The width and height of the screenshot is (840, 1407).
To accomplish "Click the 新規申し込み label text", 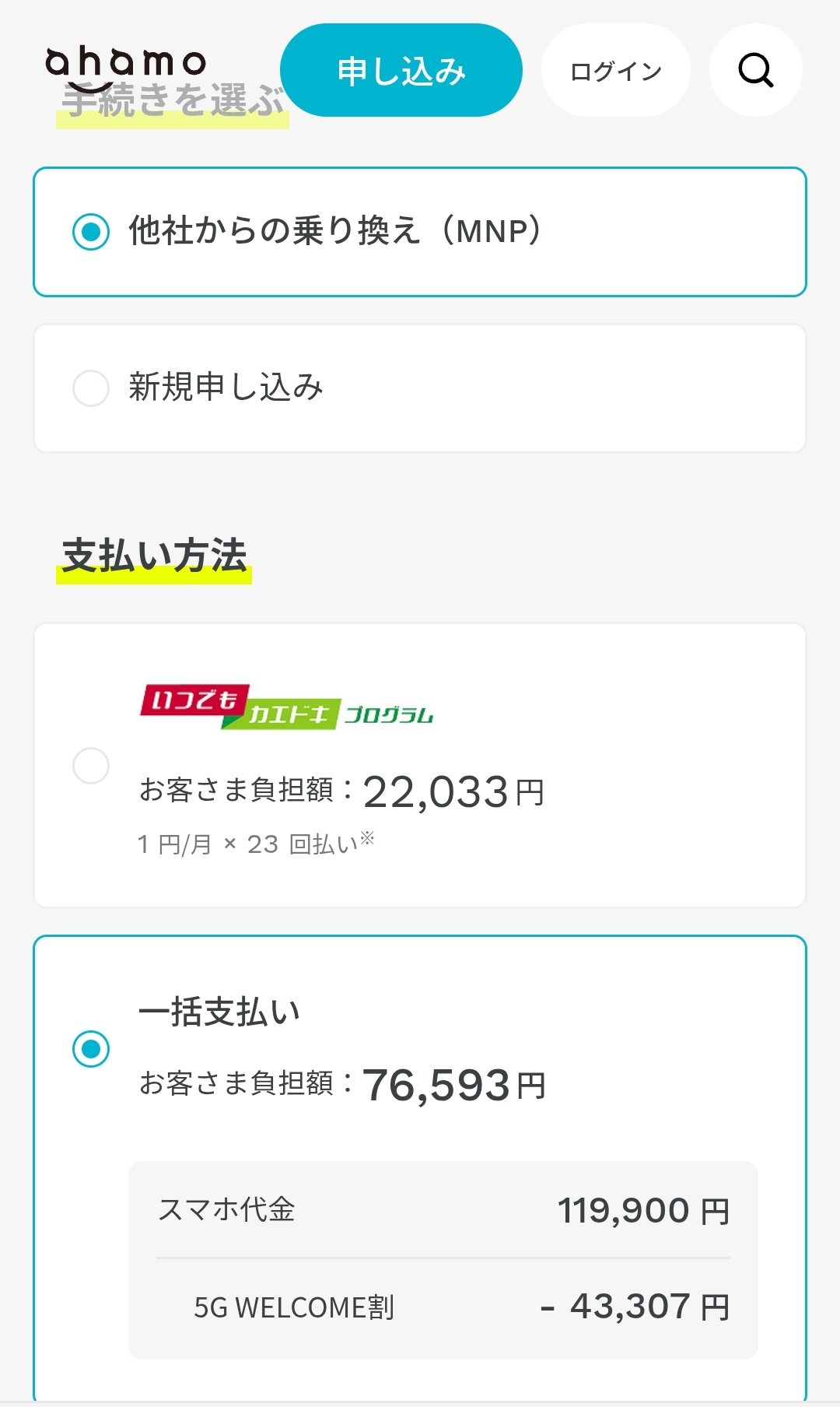I will [x=226, y=388].
